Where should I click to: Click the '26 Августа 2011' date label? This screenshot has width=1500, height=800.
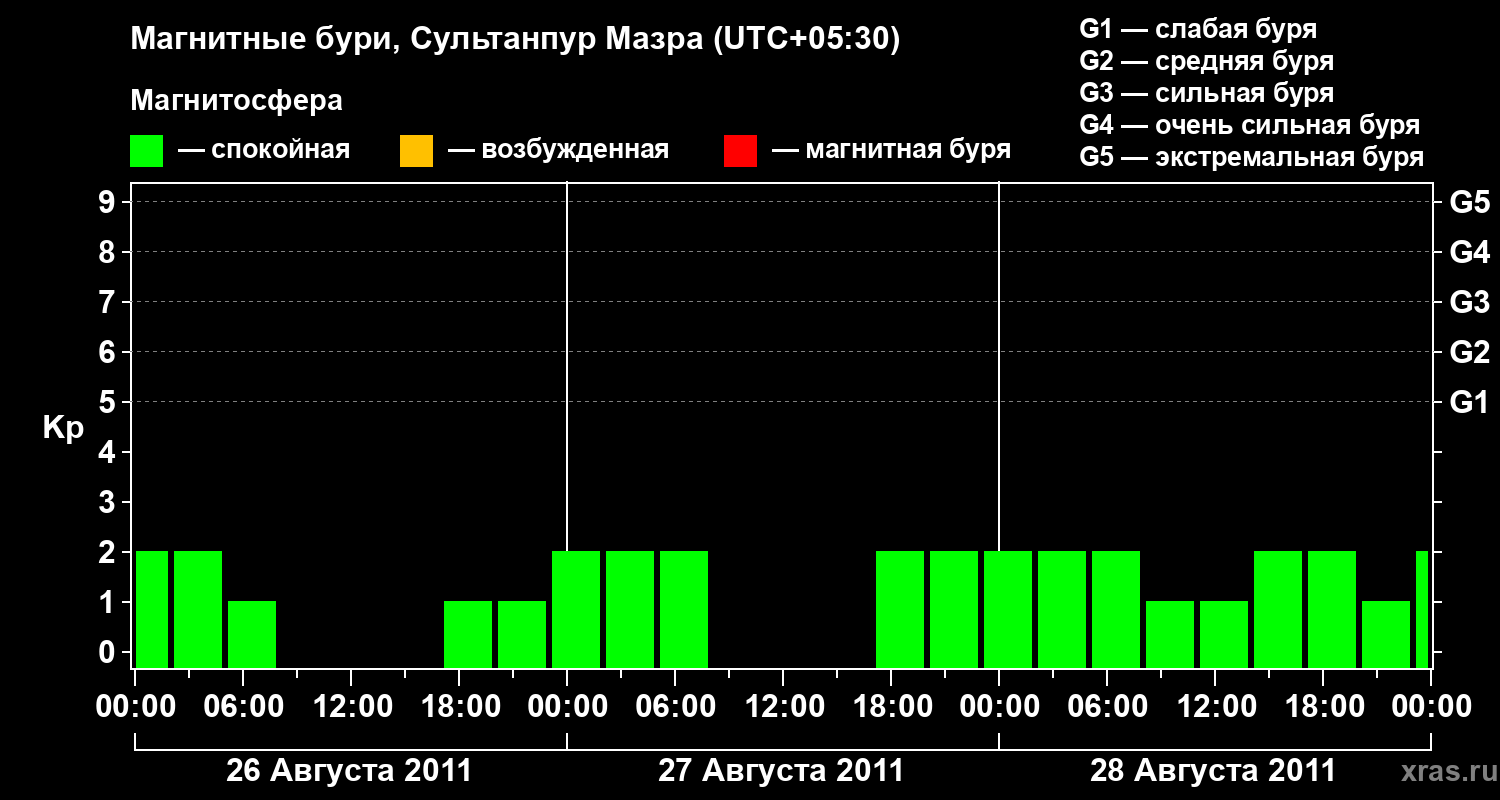(349, 771)
